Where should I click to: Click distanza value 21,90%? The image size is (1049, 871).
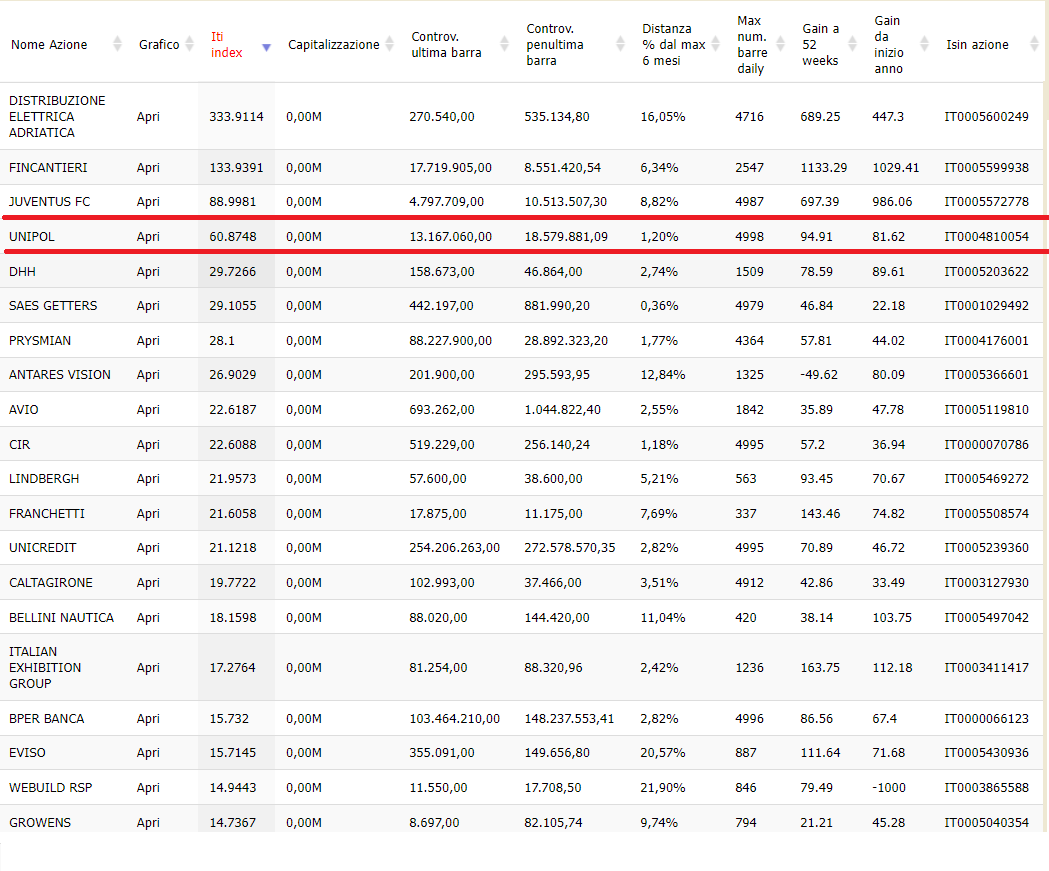point(662,787)
